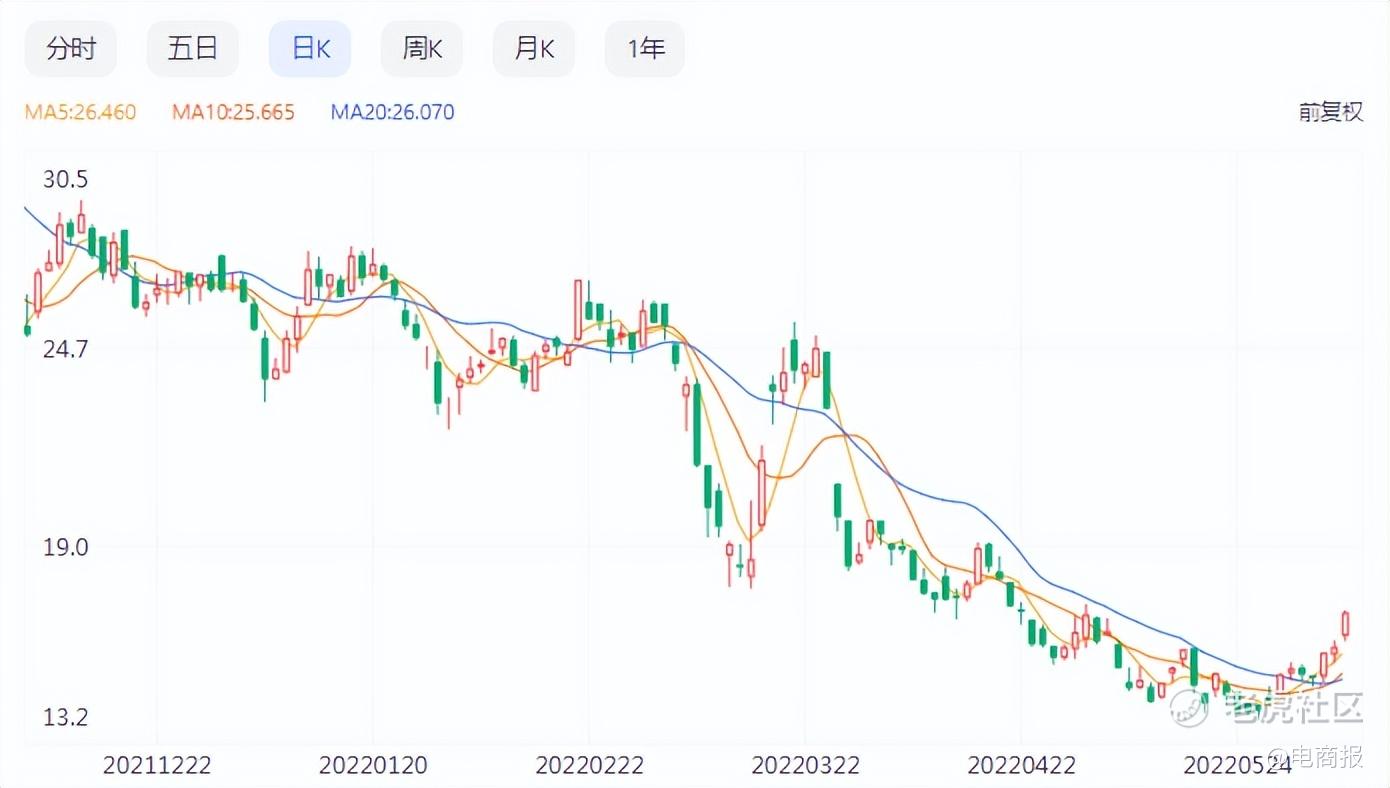Select the 五日 five-day chart tab

coord(193,48)
